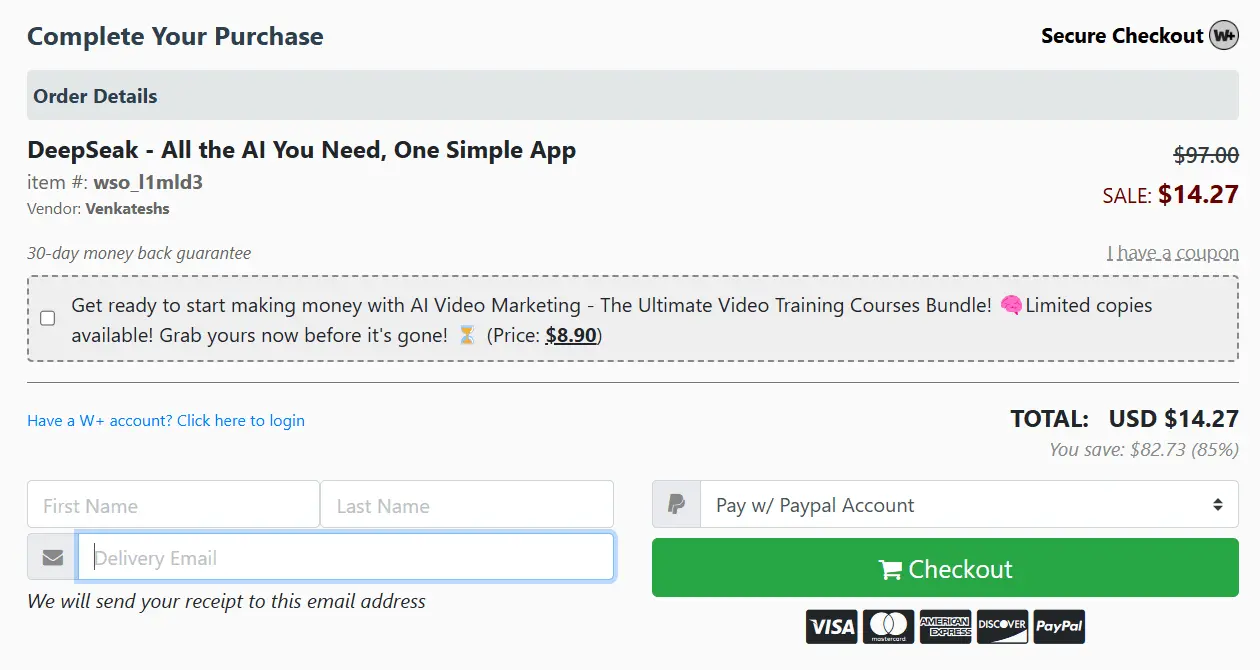This screenshot has height=670, width=1260.
Task: Click the 'Secure Checkout' label text
Action: tap(1122, 36)
